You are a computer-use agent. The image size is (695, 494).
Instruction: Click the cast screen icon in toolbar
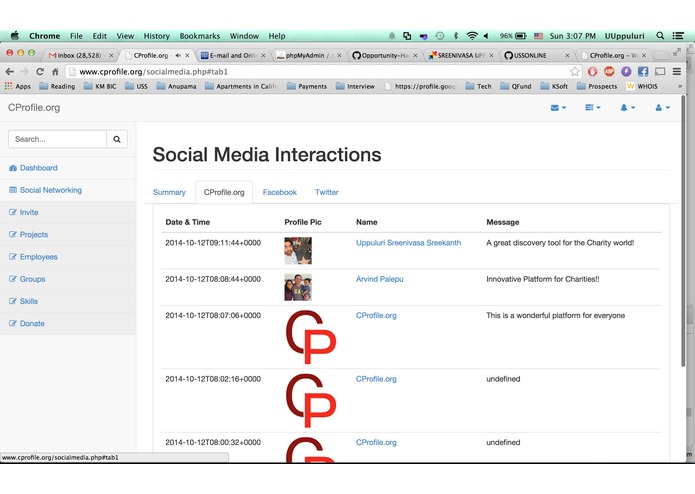tap(660, 71)
